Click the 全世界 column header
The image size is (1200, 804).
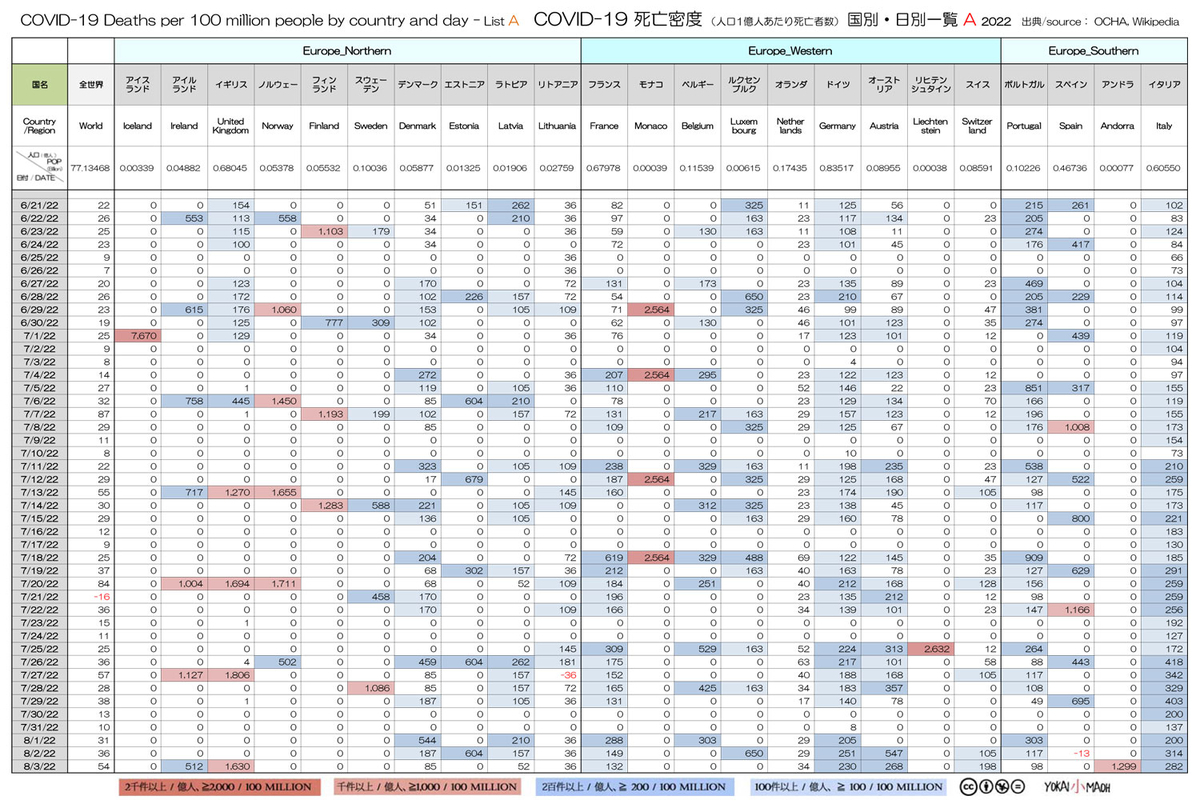pos(91,85)
